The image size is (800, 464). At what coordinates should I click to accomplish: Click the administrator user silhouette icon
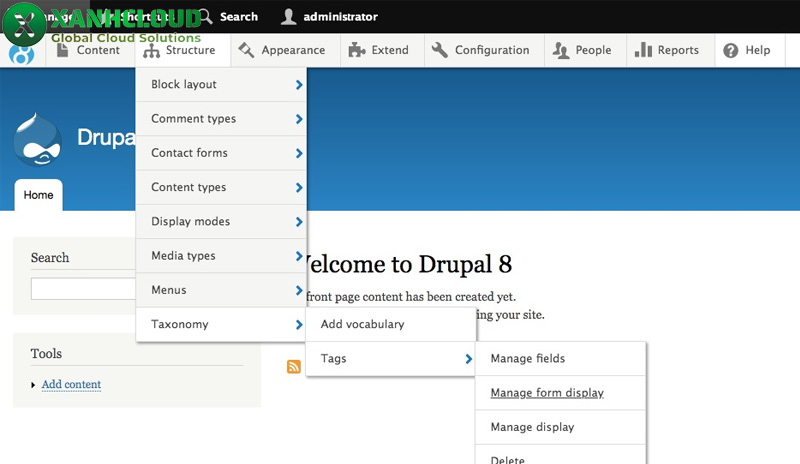point(288,16)
